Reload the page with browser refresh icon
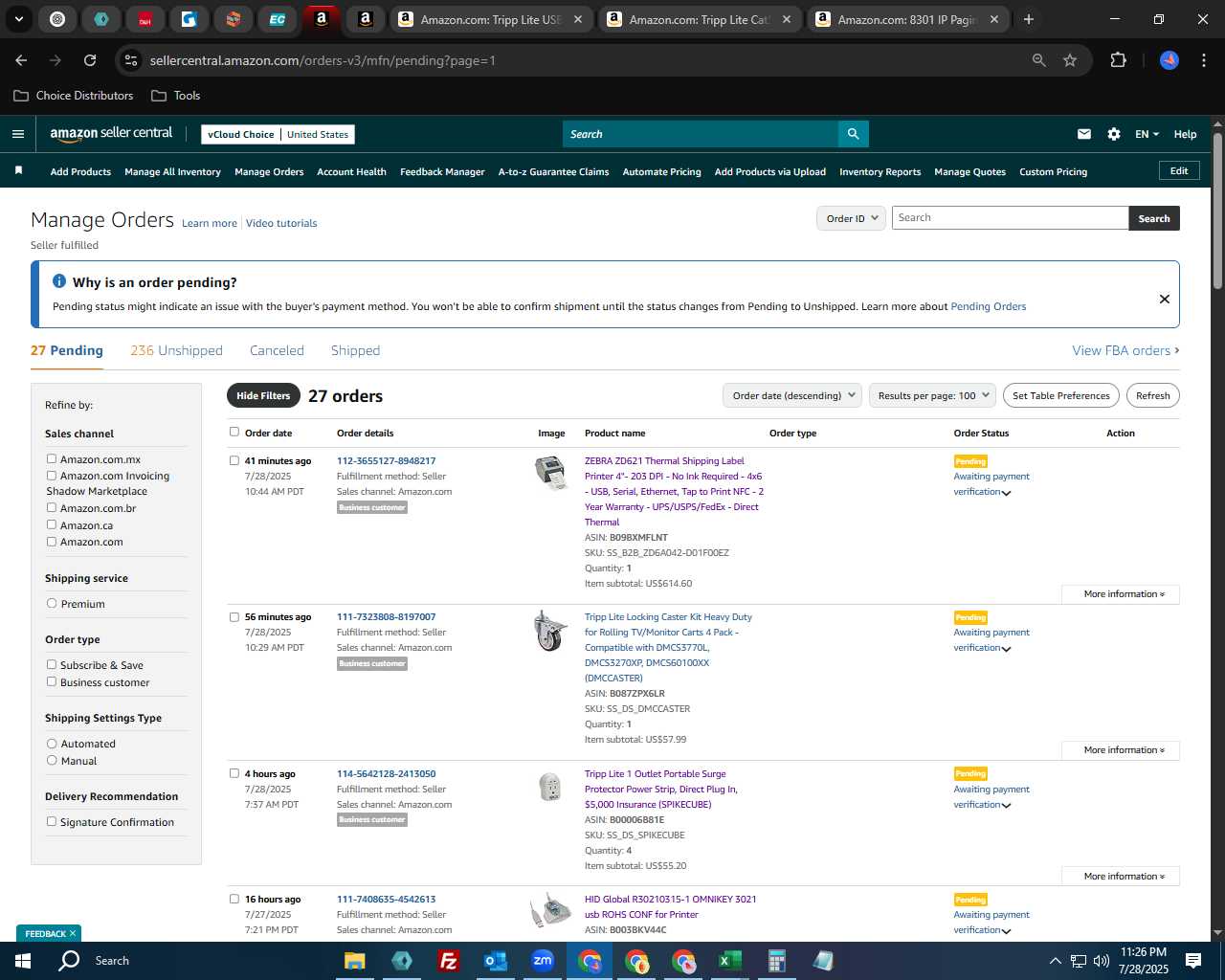The height and width of the screenshot is (980, 1225). [90, 60]
